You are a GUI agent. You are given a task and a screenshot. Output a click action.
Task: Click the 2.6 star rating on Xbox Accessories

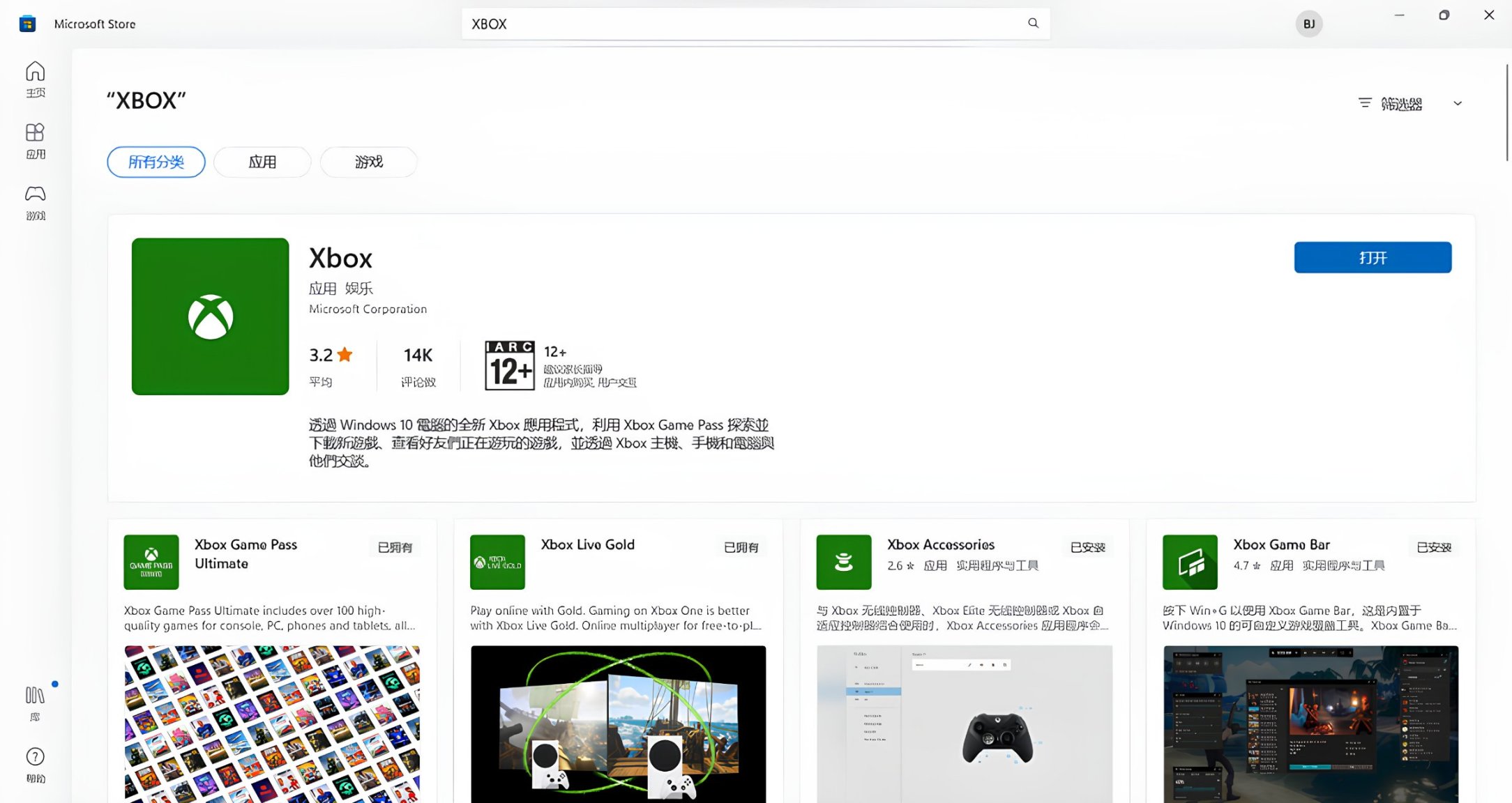900,565
